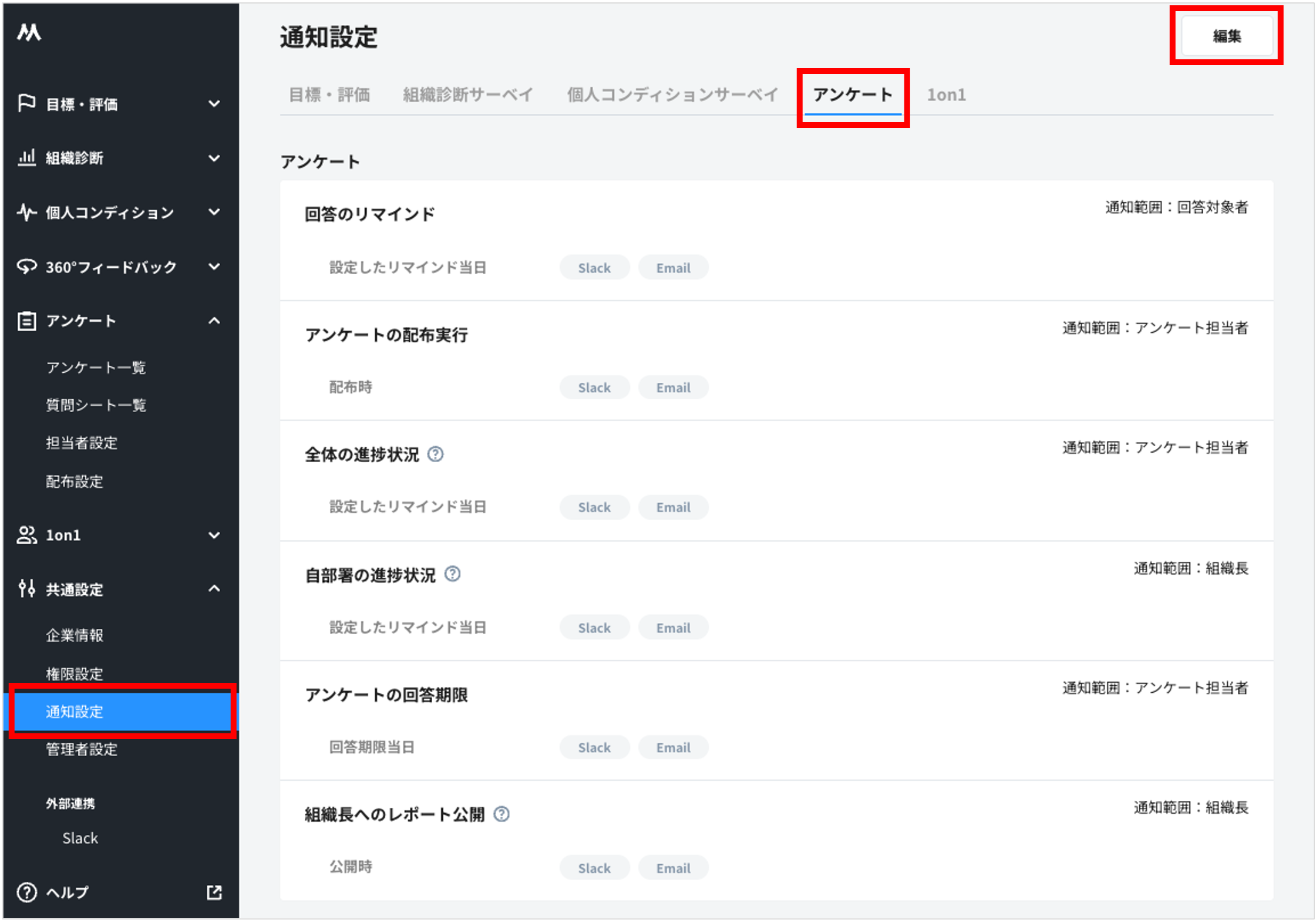The width and height of the screenshot is (1316, 920).
Task: Select the アンケート clipboard icon
Action: (x=27, y=321)
